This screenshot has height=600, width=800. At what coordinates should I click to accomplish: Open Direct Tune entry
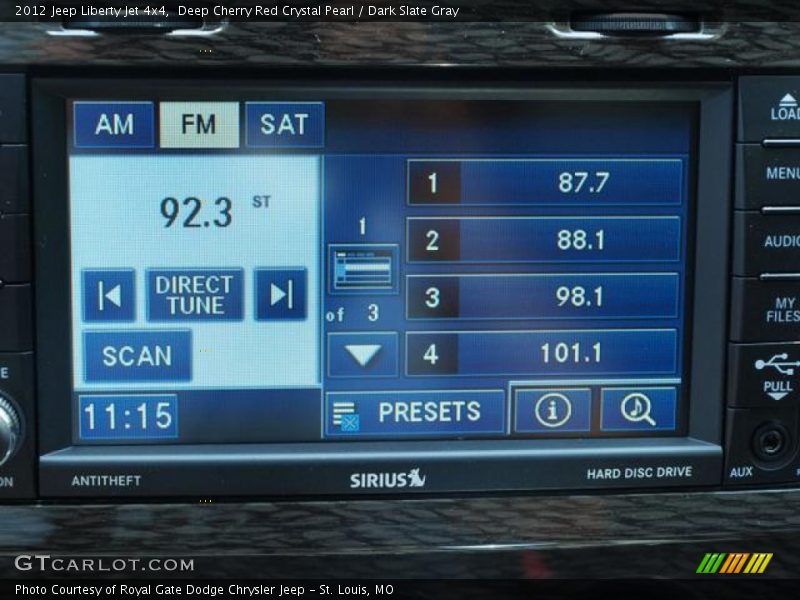195,295
